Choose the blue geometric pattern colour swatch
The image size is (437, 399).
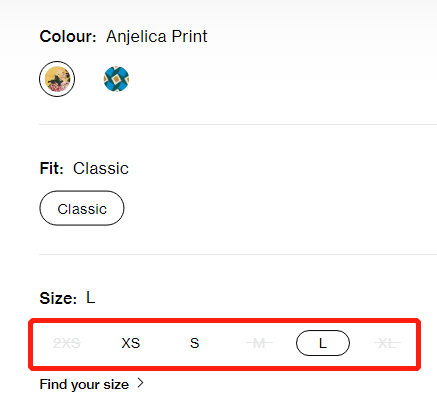(x=116, y=79)
